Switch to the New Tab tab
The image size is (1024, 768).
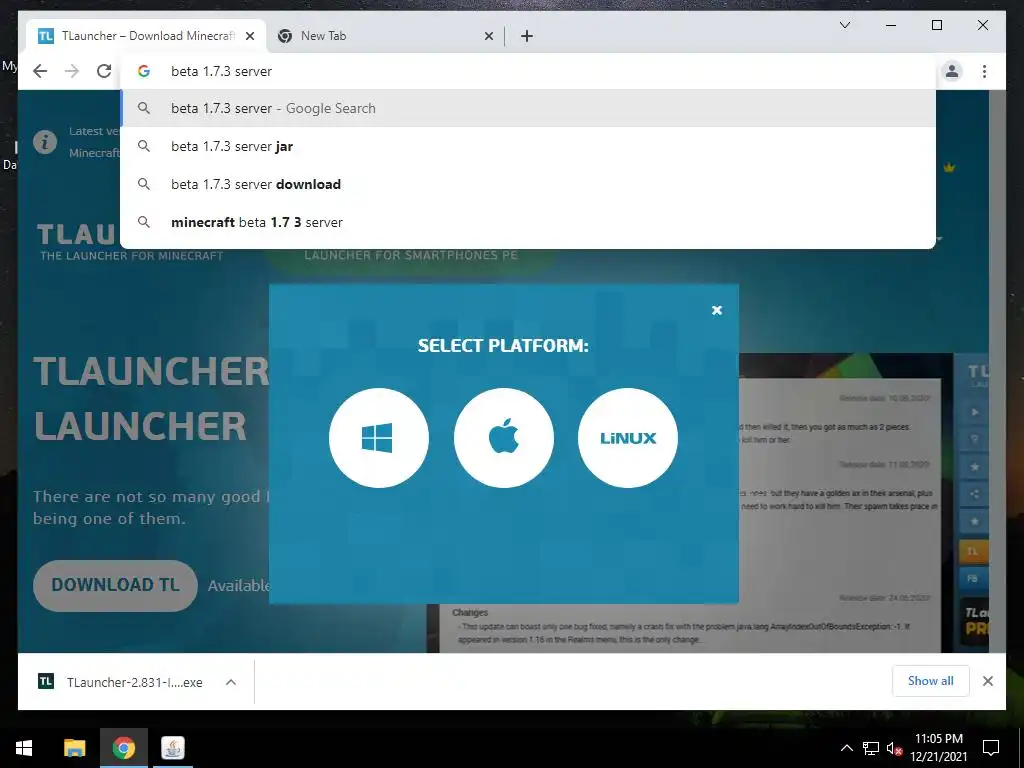385,36
